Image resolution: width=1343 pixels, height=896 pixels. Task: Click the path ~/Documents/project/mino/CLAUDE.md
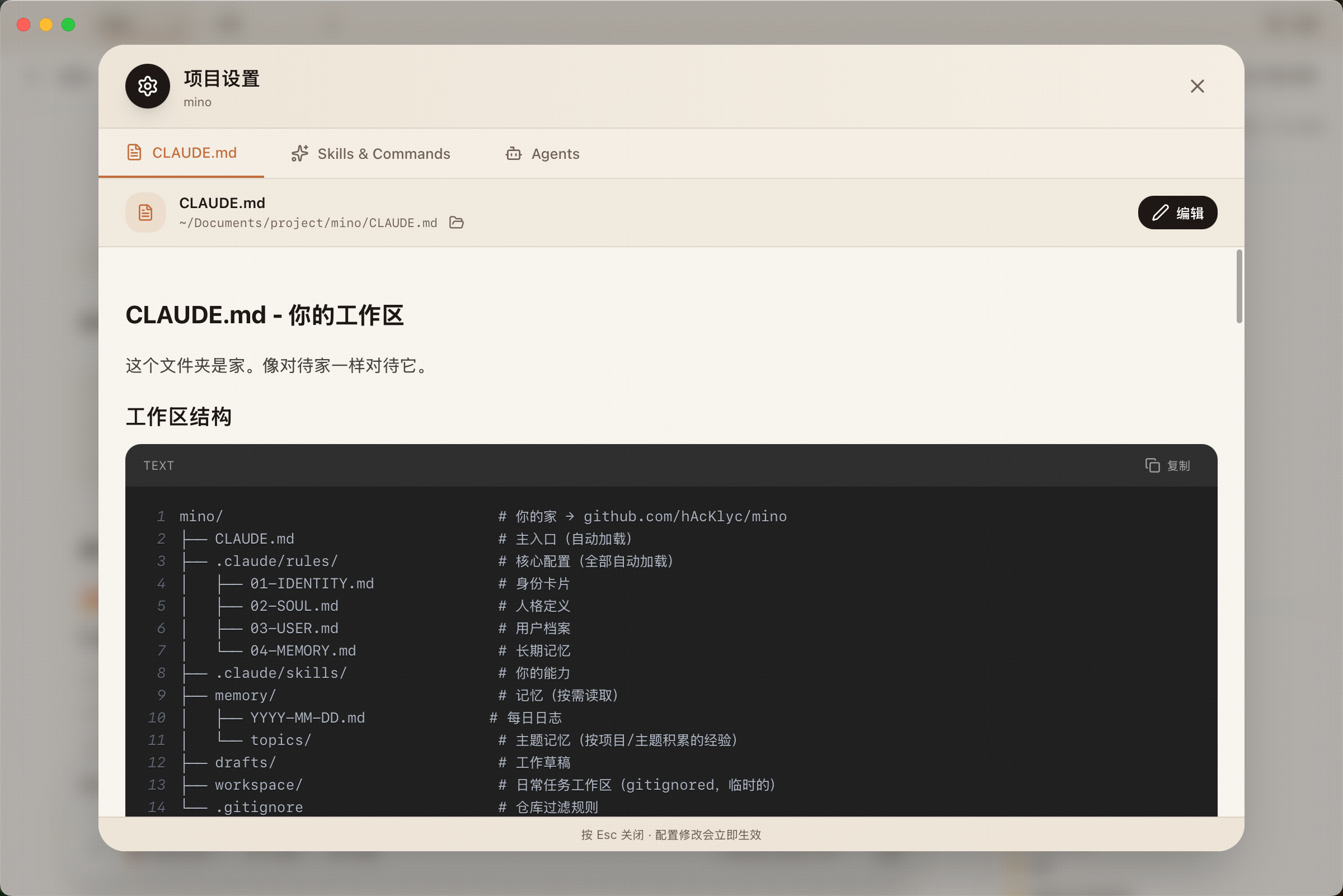pyautogui.click(x=308, y=223)
